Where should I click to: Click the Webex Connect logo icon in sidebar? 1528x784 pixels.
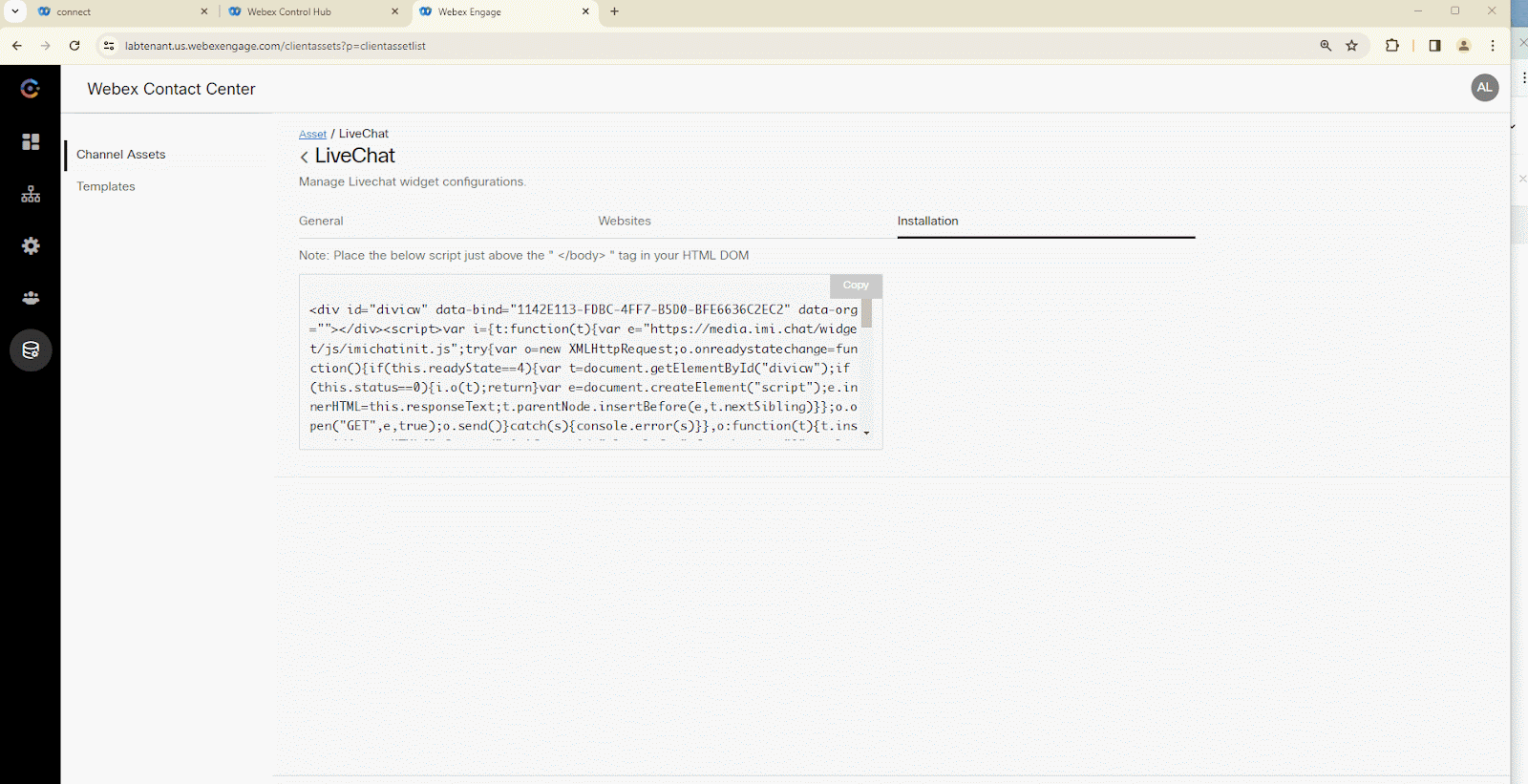31,89
